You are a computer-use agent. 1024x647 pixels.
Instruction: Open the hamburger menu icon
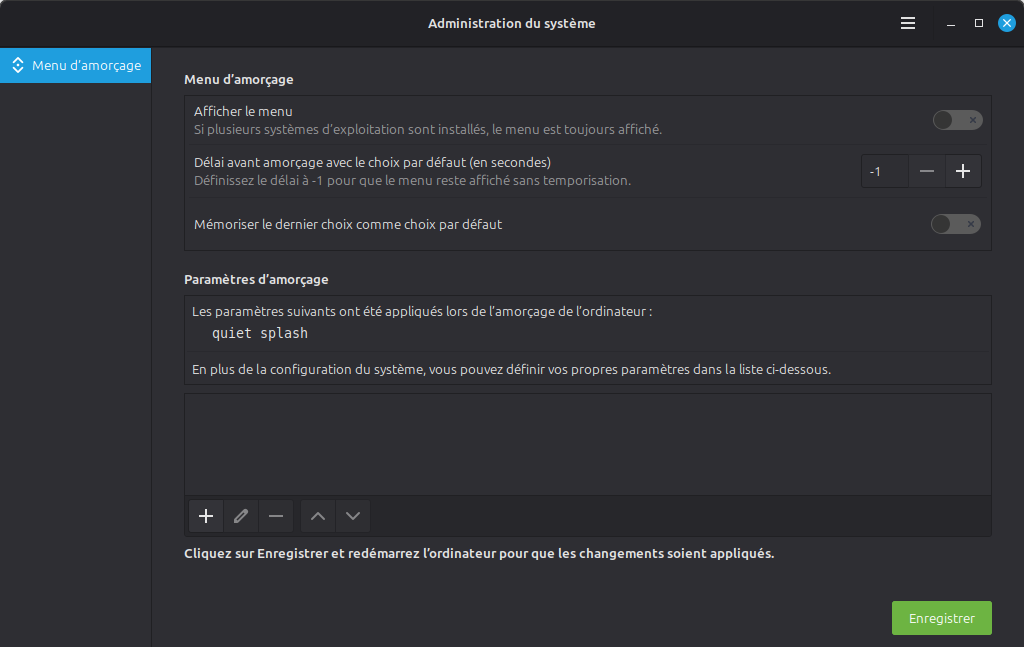[x=907, y=22]
